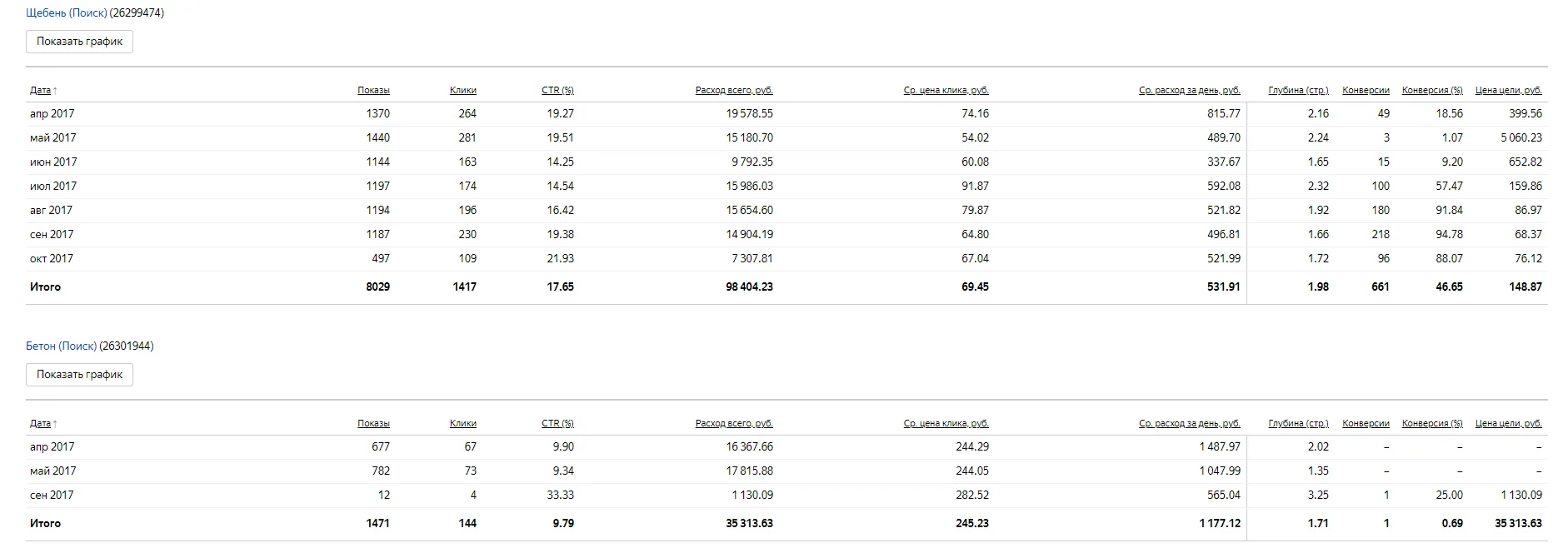The height and width of the screenshot is (548, 1568).
Task: Sort Бетон table by Конверсия (%)
Action: (x=1432, y=423)
